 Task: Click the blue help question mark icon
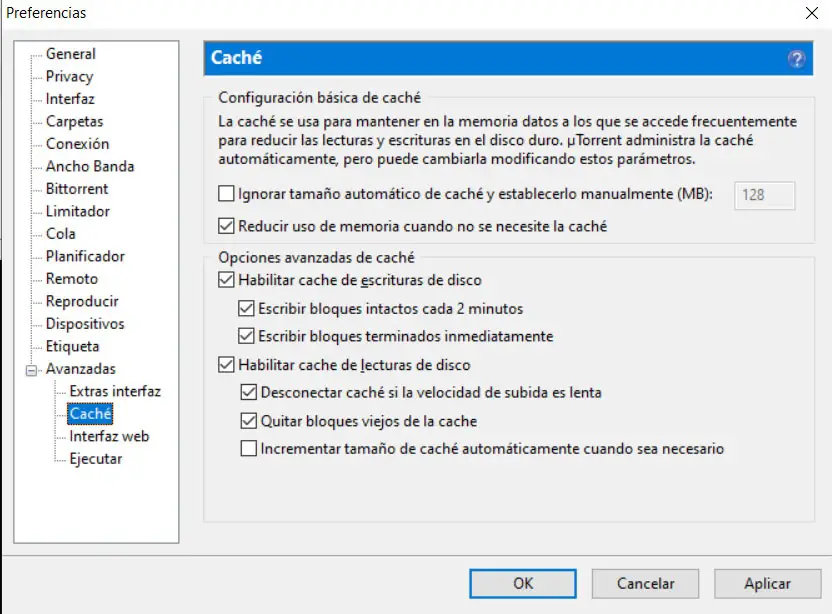pyautogui.click(x=796, y=59)
